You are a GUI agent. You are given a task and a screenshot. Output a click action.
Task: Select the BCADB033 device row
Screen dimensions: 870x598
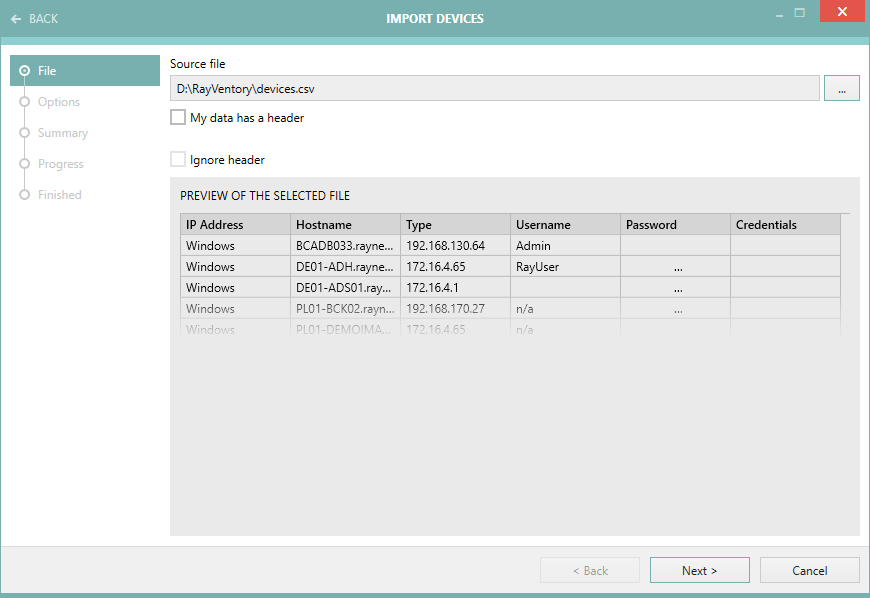[x=344, y=246]
